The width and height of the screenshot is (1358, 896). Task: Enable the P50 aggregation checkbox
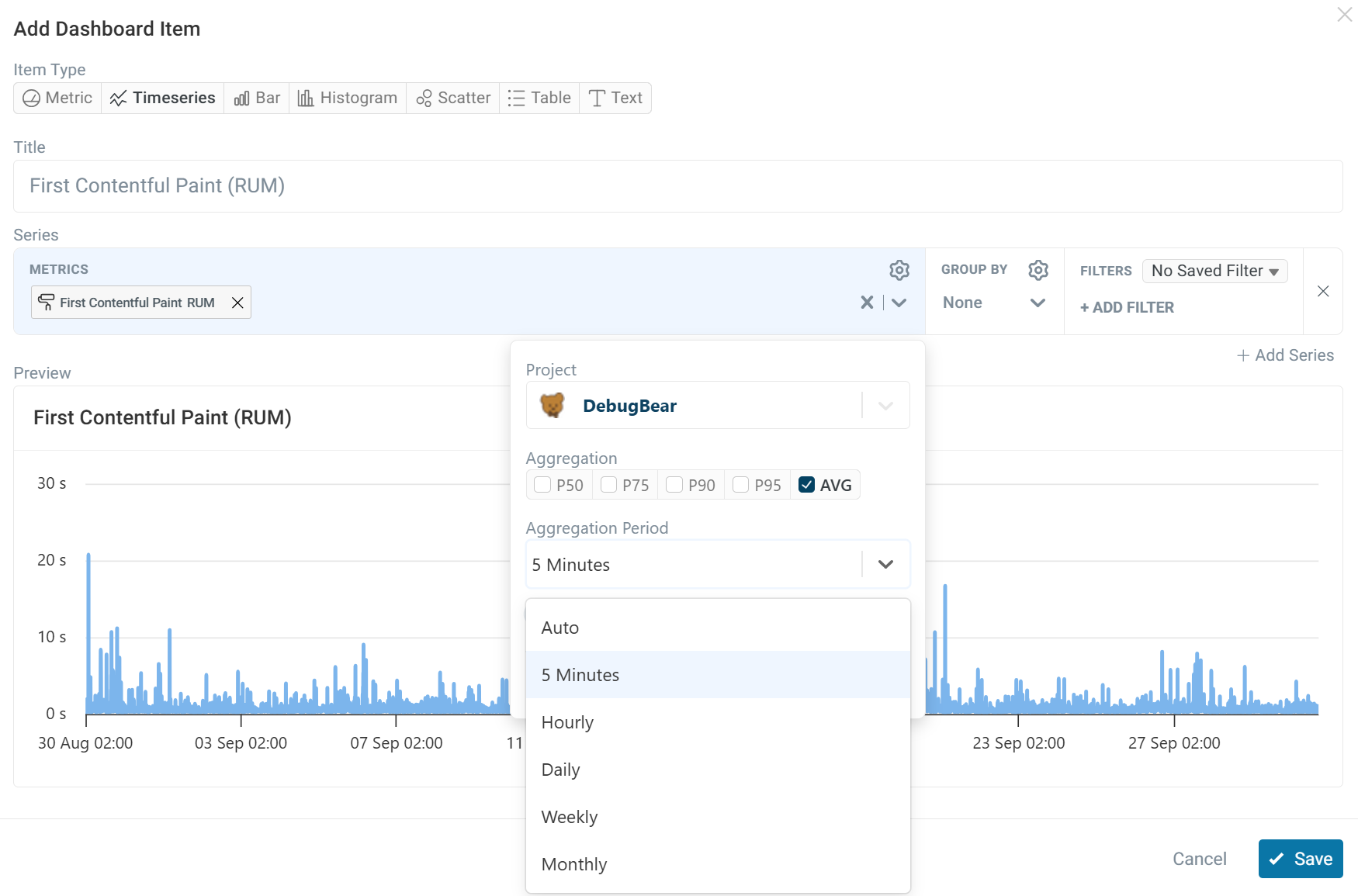point(542,485)
